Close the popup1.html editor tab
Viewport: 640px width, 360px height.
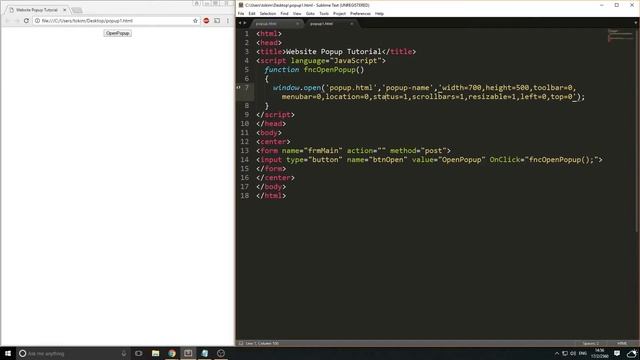[x=351, y=24]
